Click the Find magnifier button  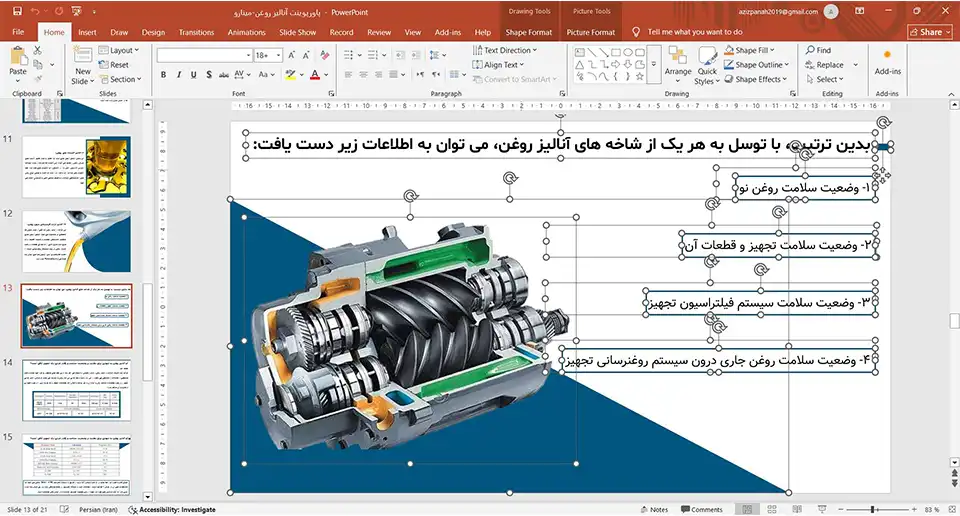point(818,50)
